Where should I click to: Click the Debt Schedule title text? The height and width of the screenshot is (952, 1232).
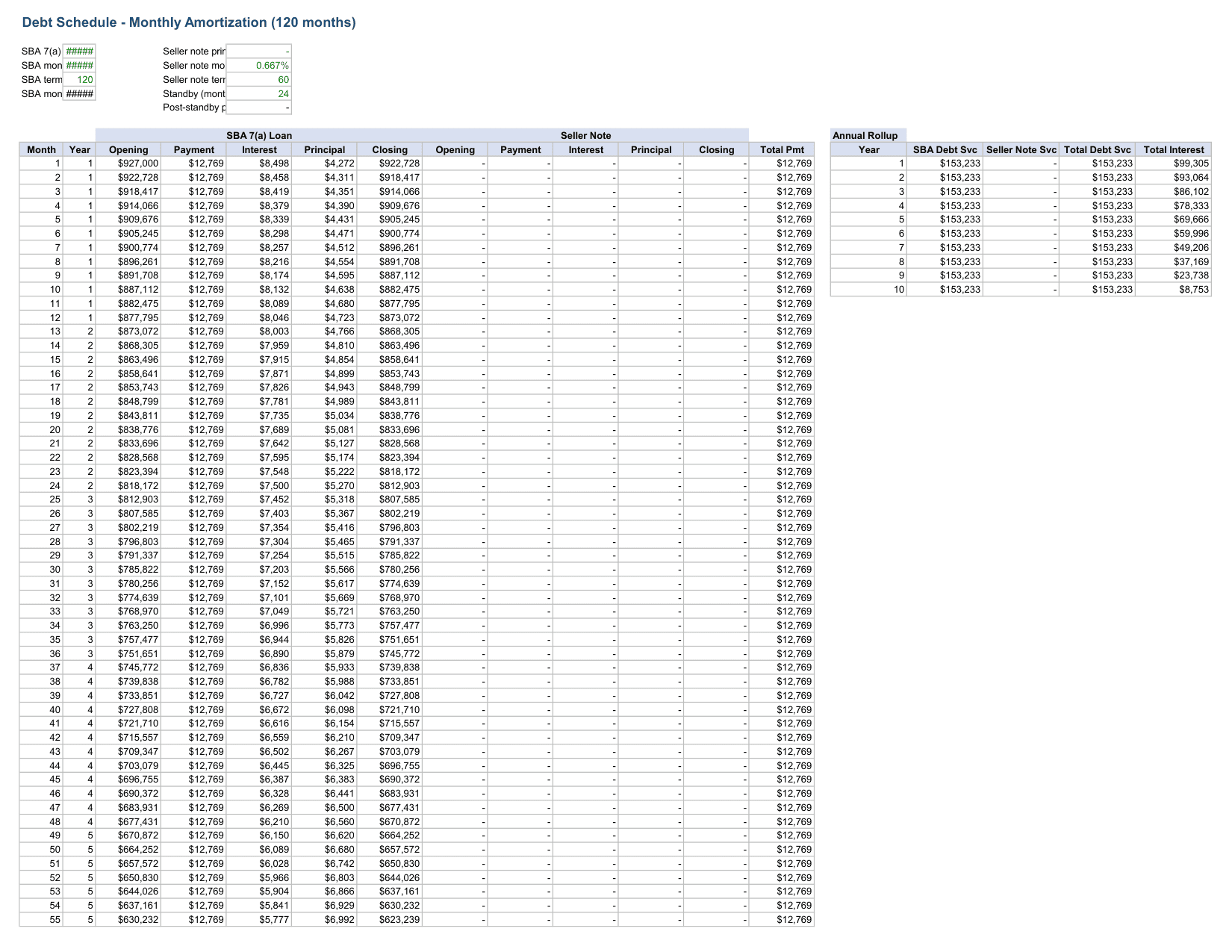tap(189, 22)
